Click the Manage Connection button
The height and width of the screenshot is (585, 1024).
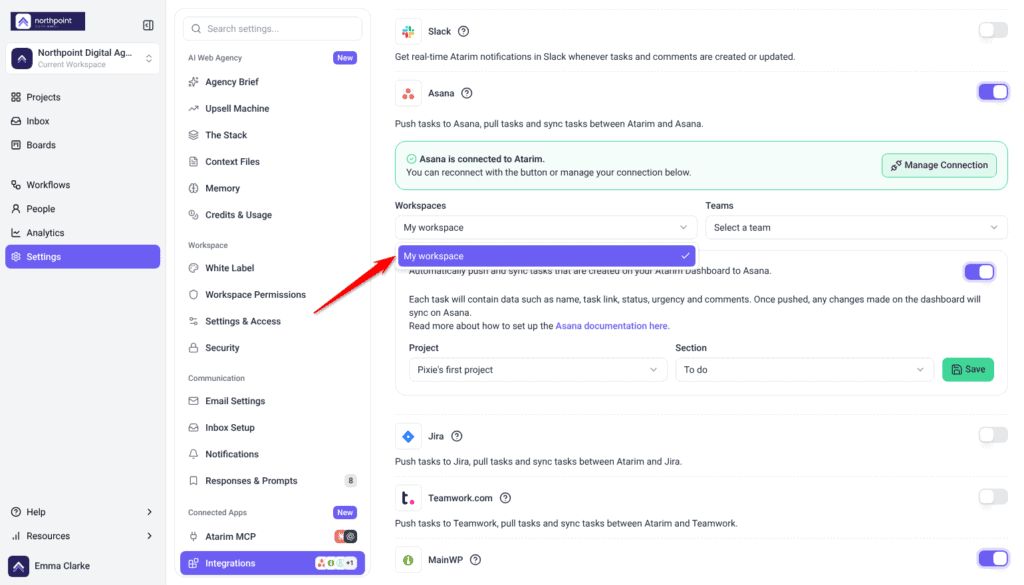point(939,165)
